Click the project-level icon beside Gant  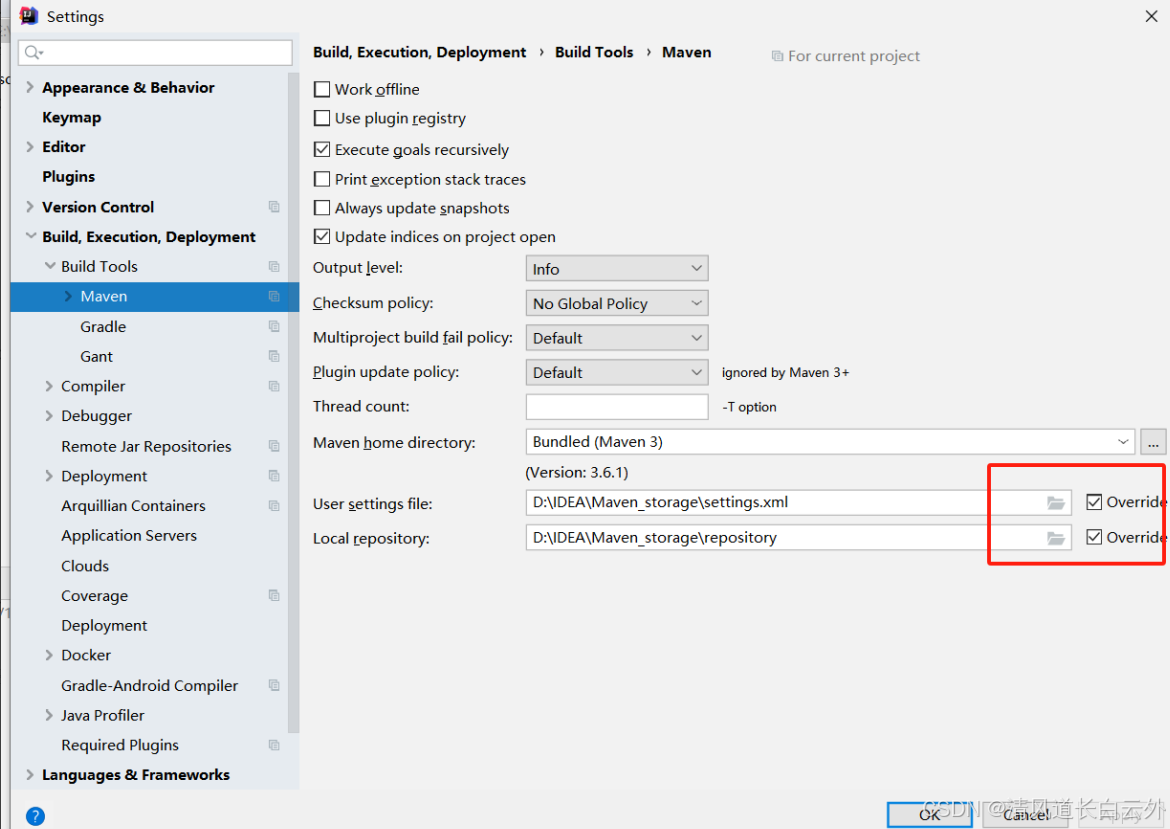274,356
